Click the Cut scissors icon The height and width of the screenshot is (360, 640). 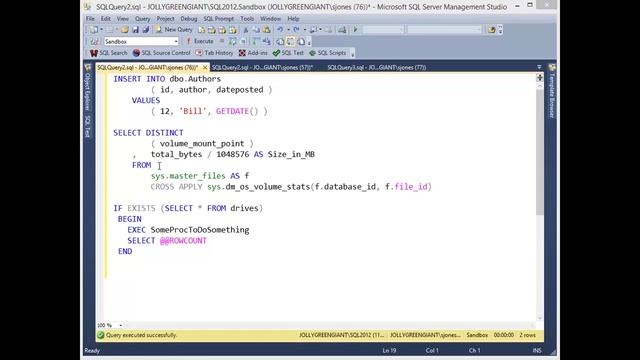pos(246,30)
